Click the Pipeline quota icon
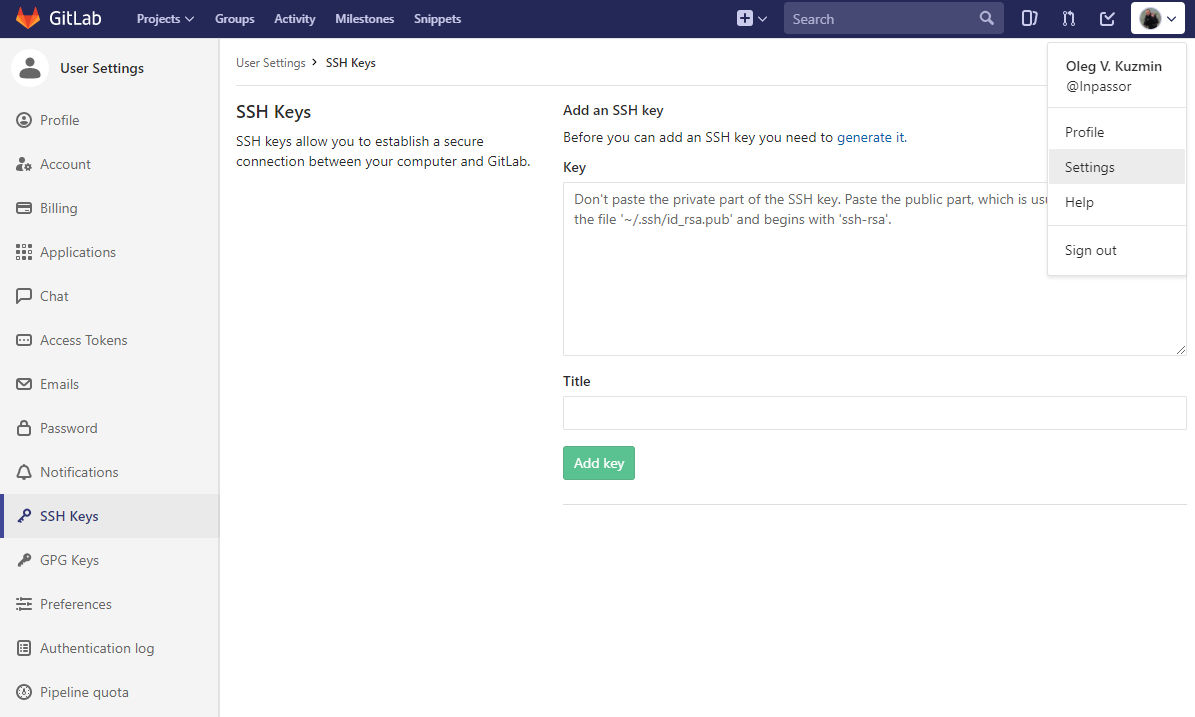 pos(24,692)
